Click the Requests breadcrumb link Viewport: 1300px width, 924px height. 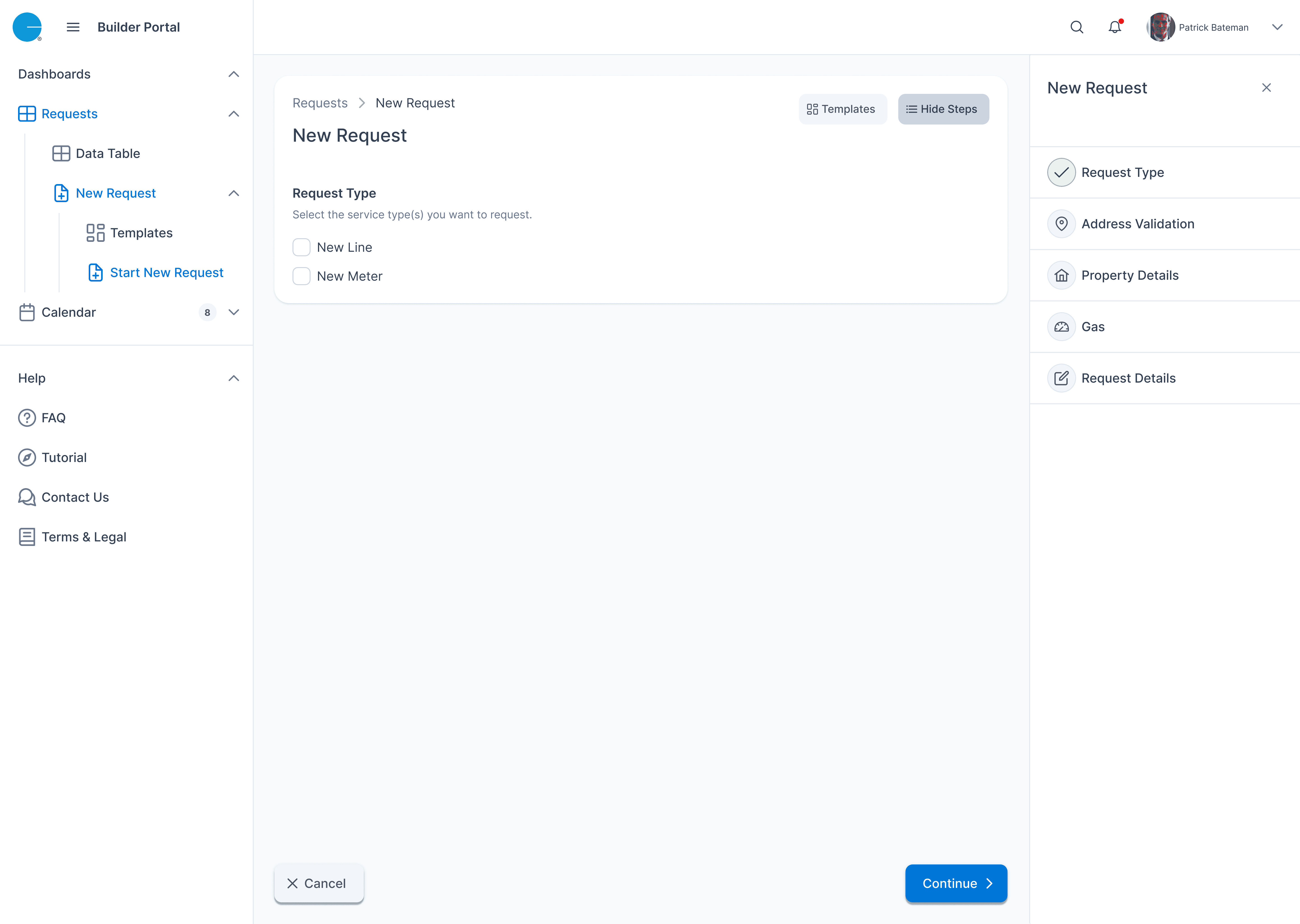tap(319, 103)
